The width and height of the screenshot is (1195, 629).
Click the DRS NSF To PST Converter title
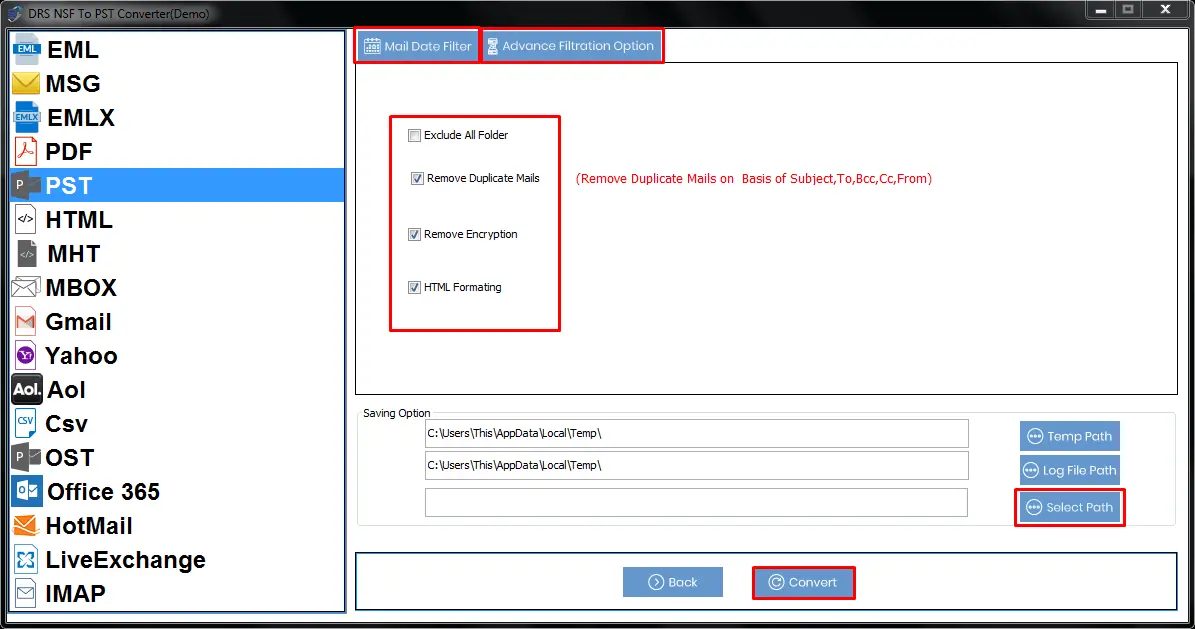tap(119, 14)
